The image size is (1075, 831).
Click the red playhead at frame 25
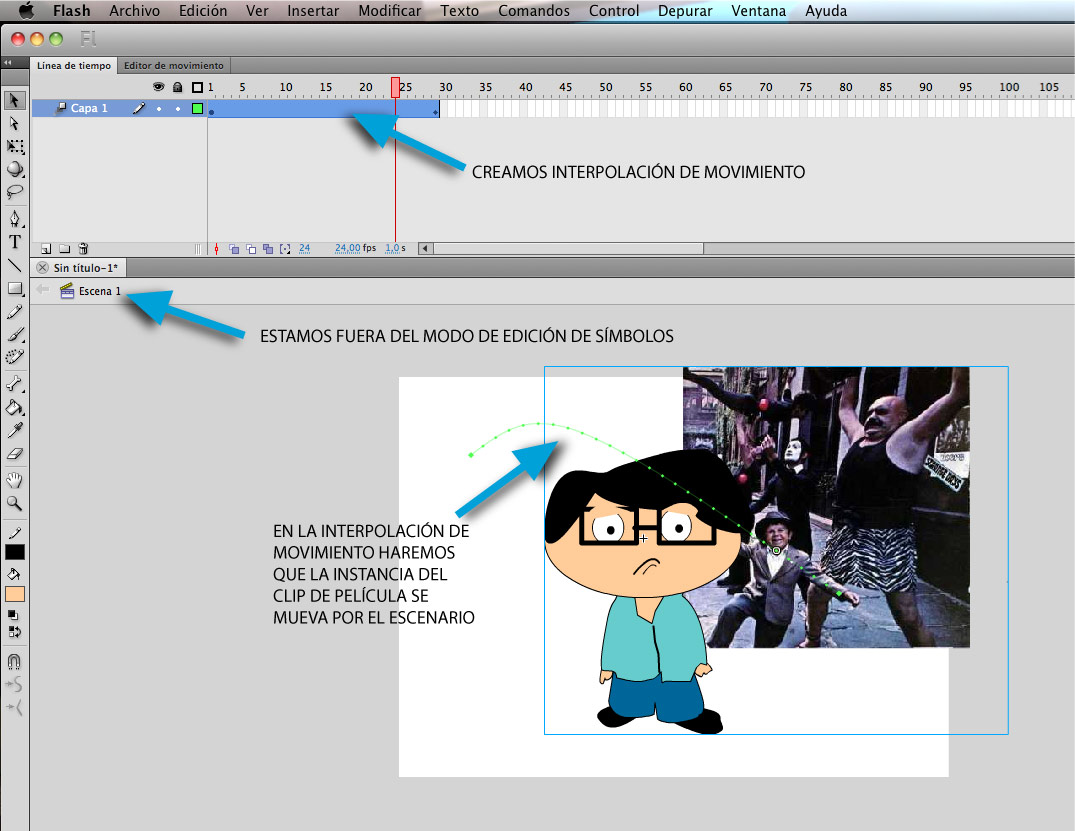pos(395,87)
